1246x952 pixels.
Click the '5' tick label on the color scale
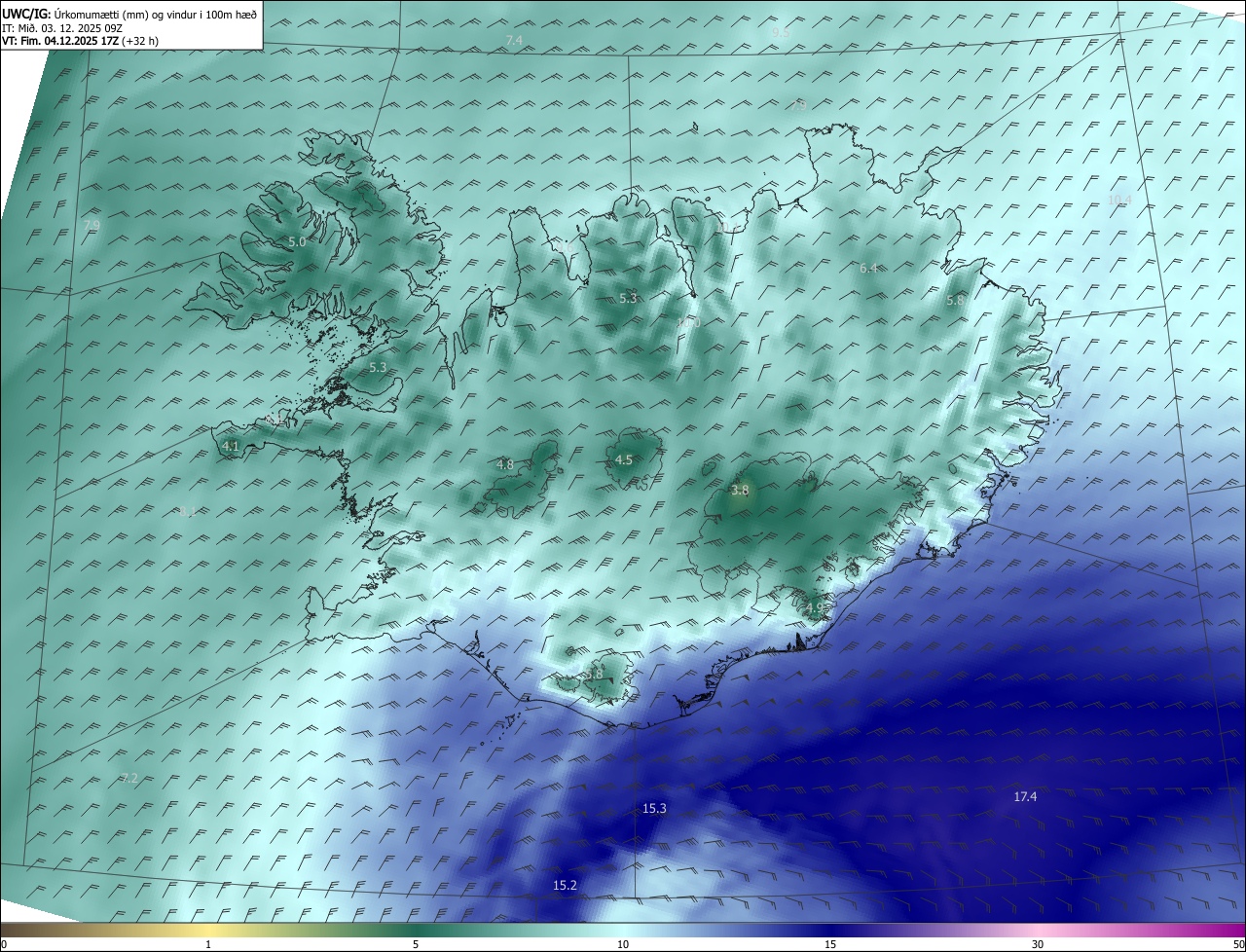(x=416, y=944)
